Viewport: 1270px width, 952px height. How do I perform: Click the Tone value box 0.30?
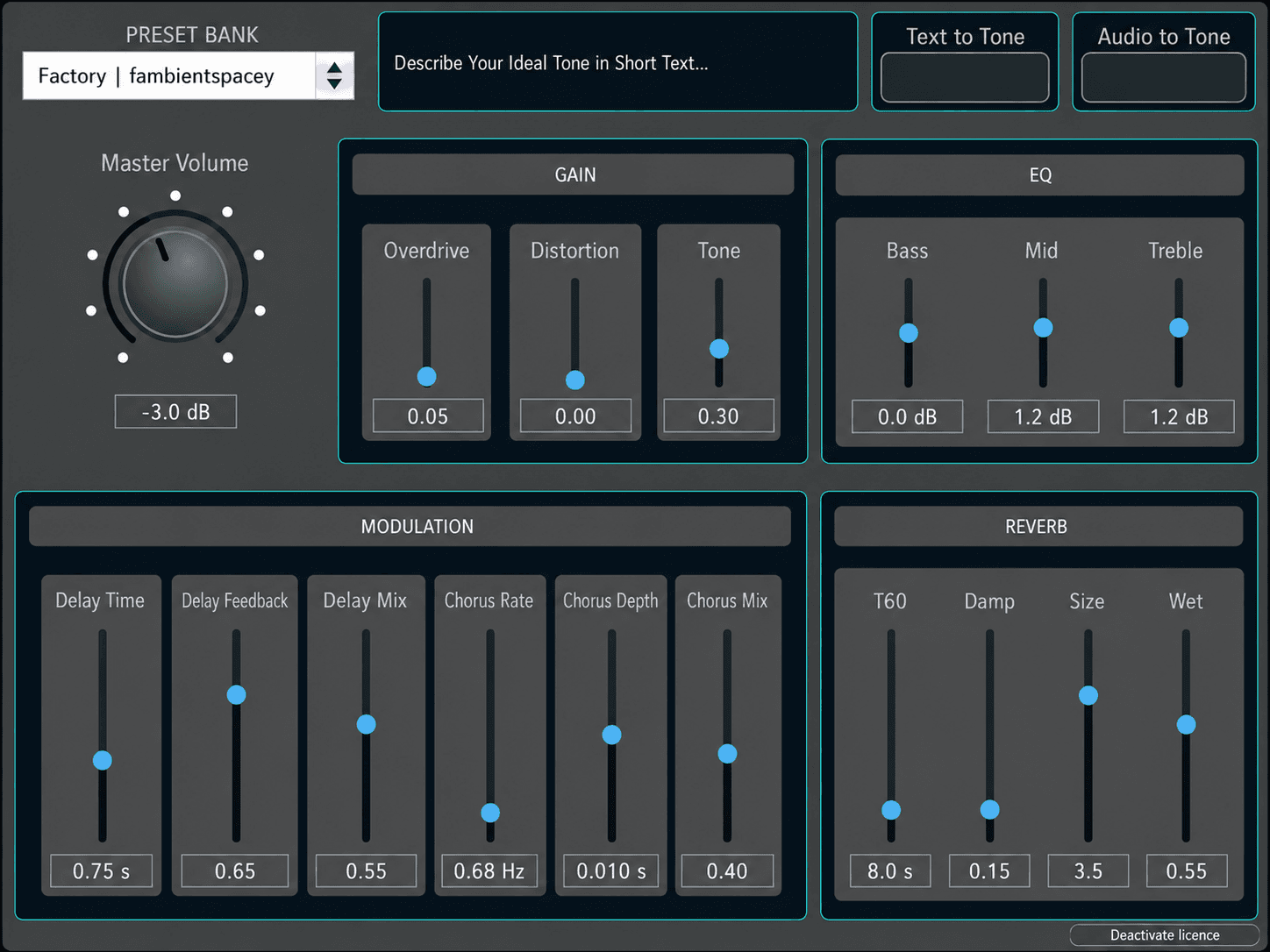[719, 416]
